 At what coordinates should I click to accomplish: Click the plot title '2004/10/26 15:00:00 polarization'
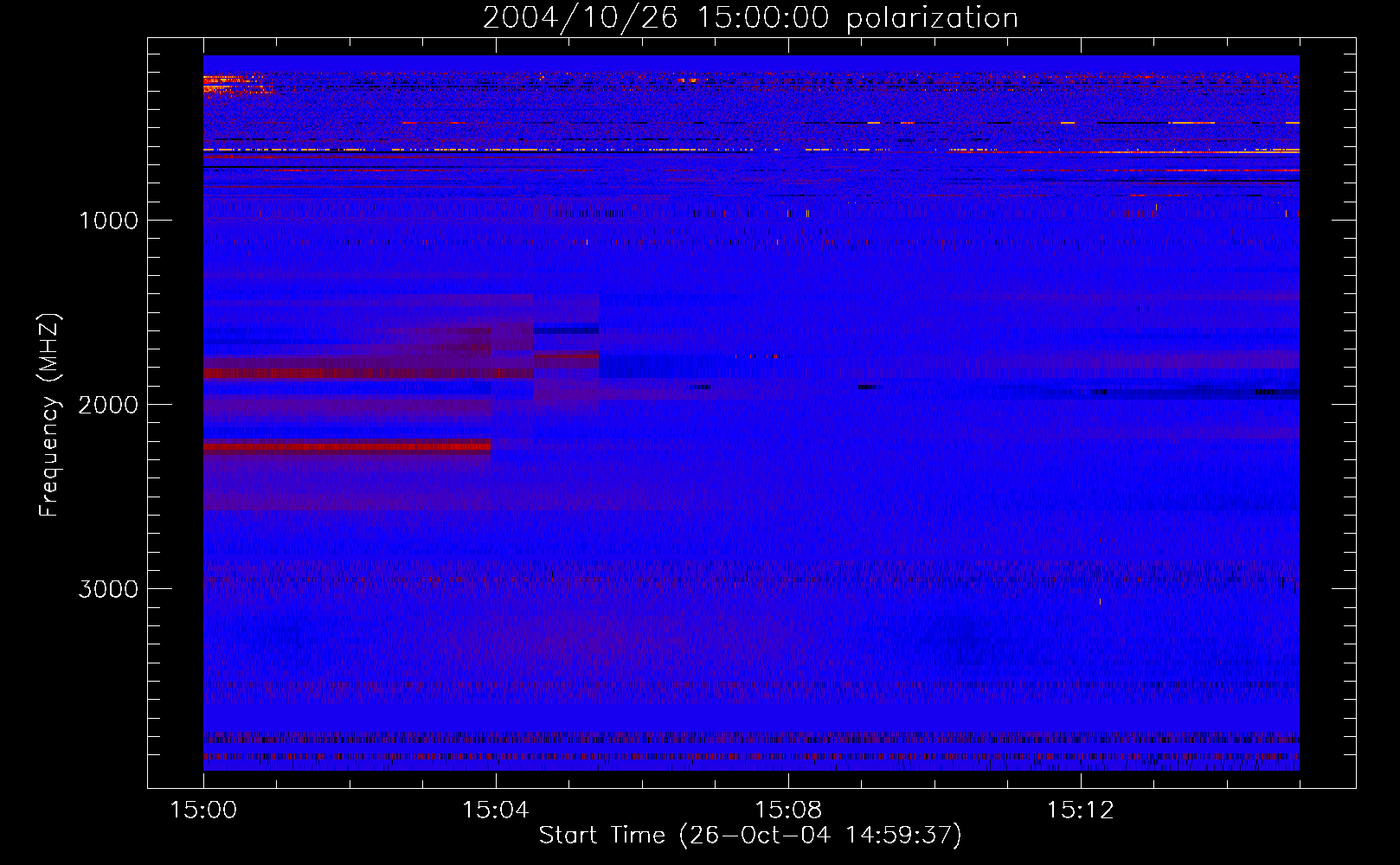[x=750, y=18]
